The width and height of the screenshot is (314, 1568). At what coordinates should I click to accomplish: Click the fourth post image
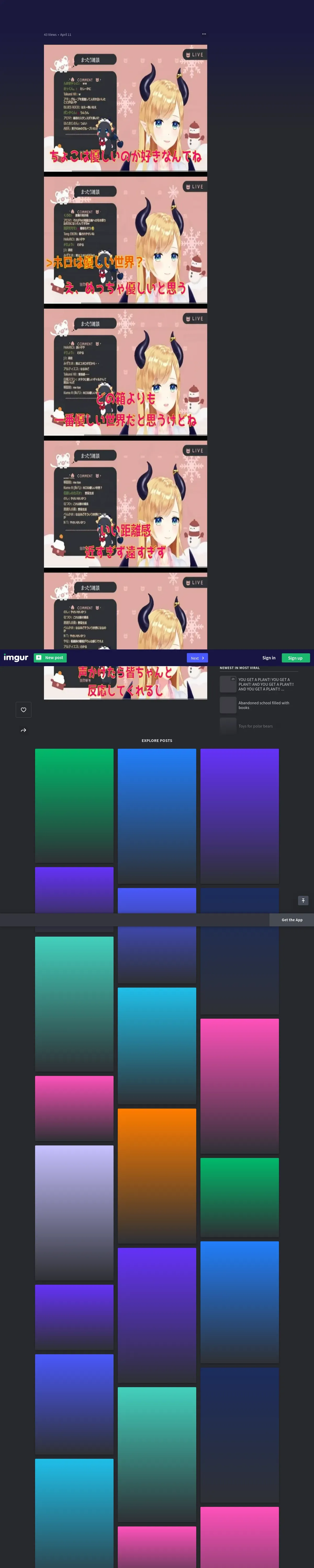126,505
